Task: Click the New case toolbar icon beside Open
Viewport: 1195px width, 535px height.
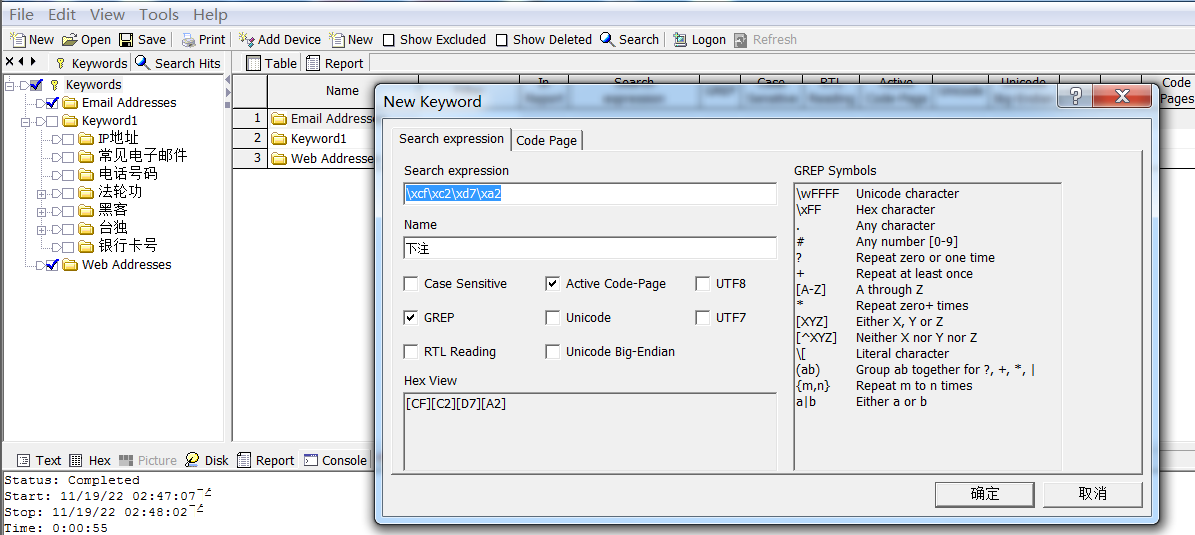Action: click(18, 40)
